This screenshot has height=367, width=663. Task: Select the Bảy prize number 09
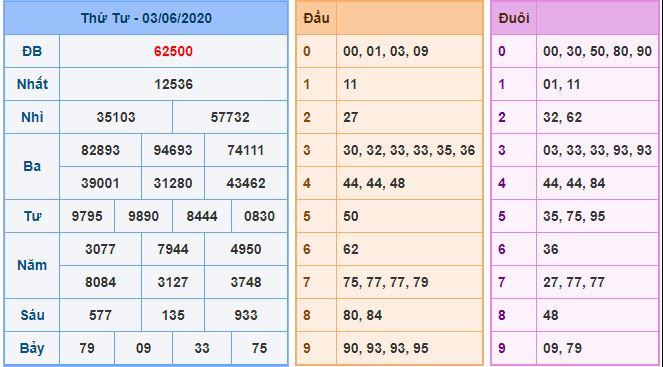[x=143, y=348]
